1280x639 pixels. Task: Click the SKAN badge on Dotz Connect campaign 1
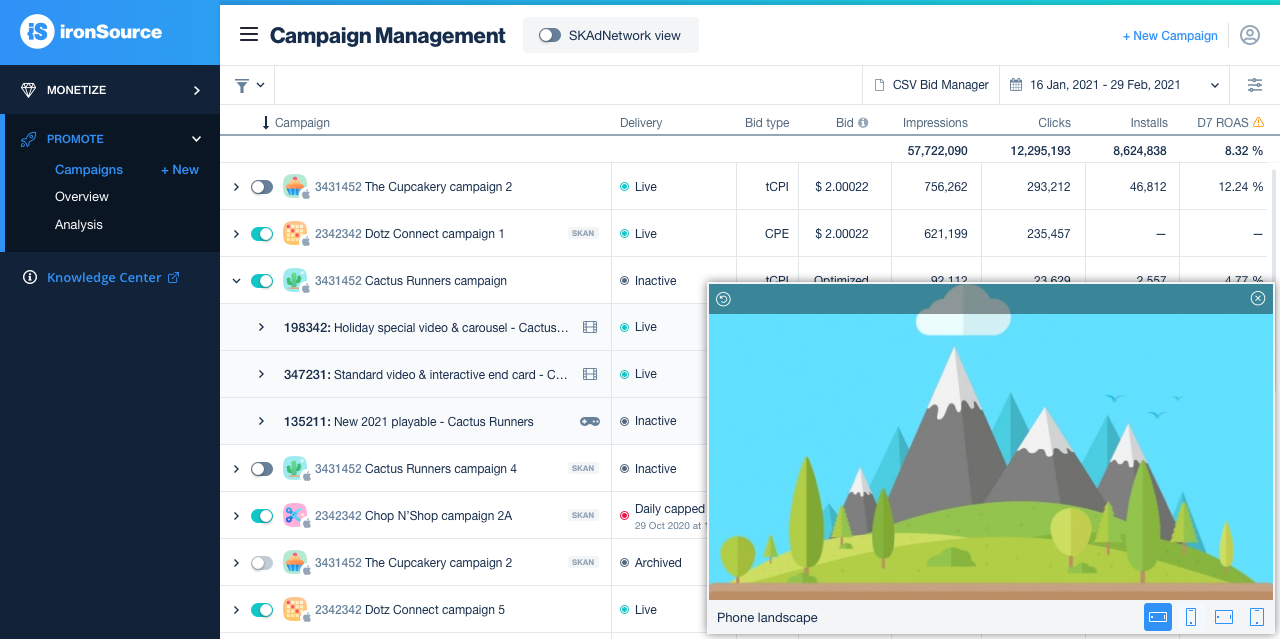(x=583, y=234)
